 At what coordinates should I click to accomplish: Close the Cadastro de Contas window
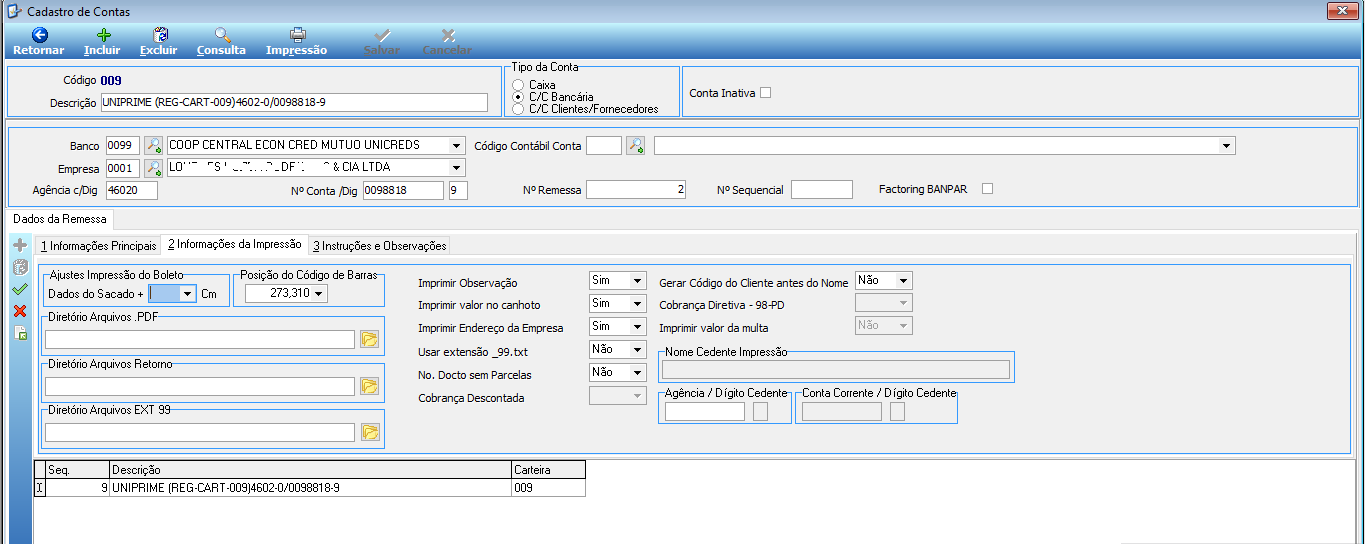pyautogui.click(x=1341, y=11)
